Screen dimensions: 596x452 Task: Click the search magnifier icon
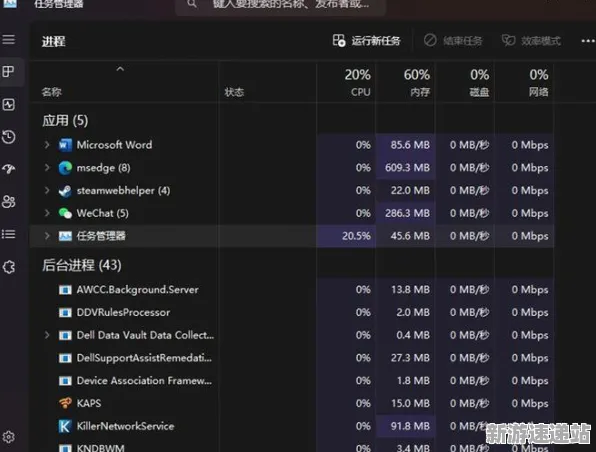click(192, 4)
